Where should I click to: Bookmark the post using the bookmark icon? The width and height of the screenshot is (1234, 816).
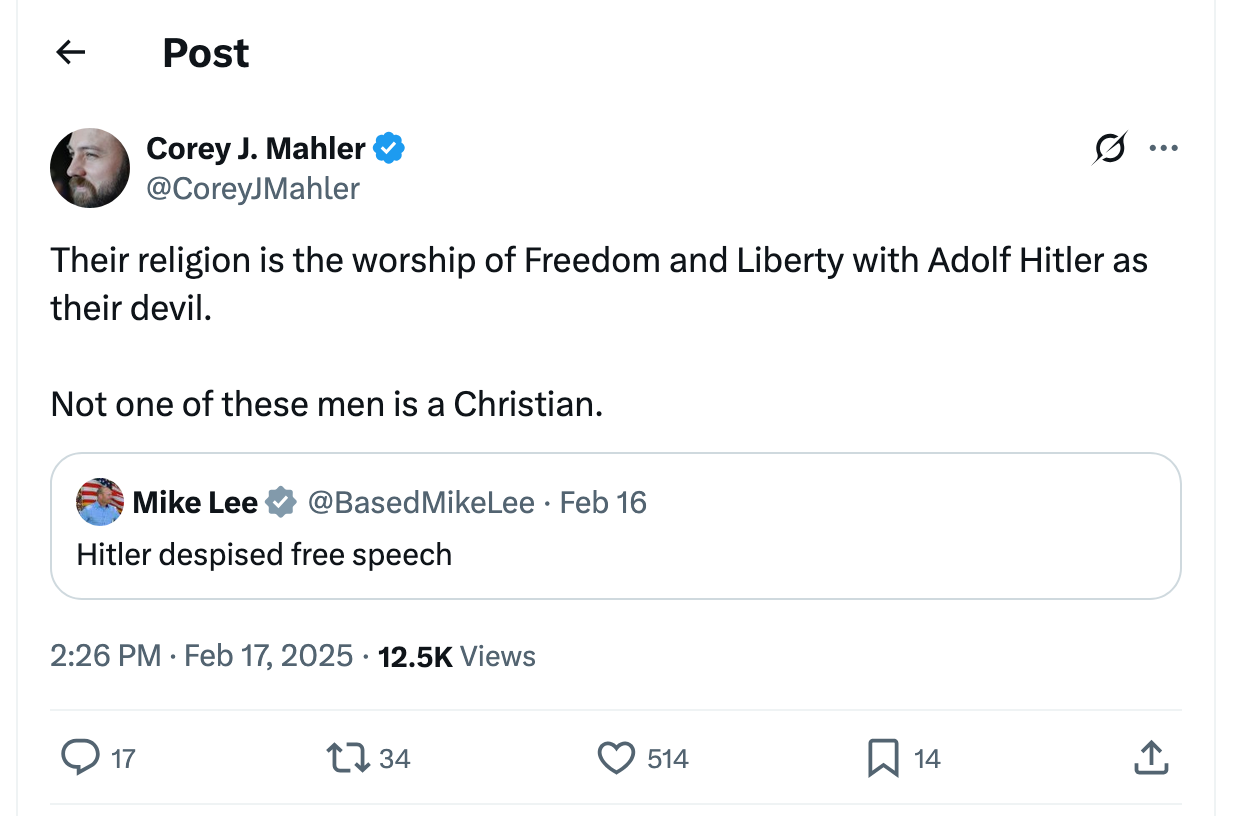881,758
